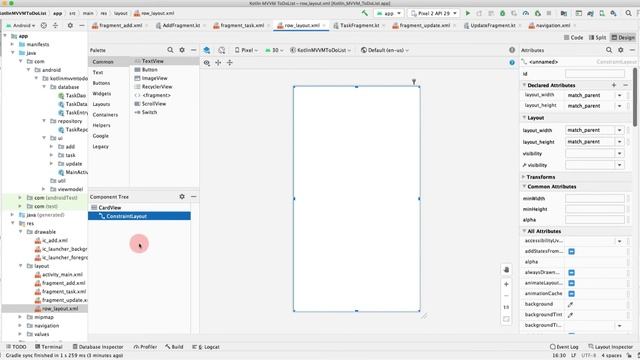Remove declared attribute with minus
640x360 pixels.
pyautogui.click(x=625, y=85)
